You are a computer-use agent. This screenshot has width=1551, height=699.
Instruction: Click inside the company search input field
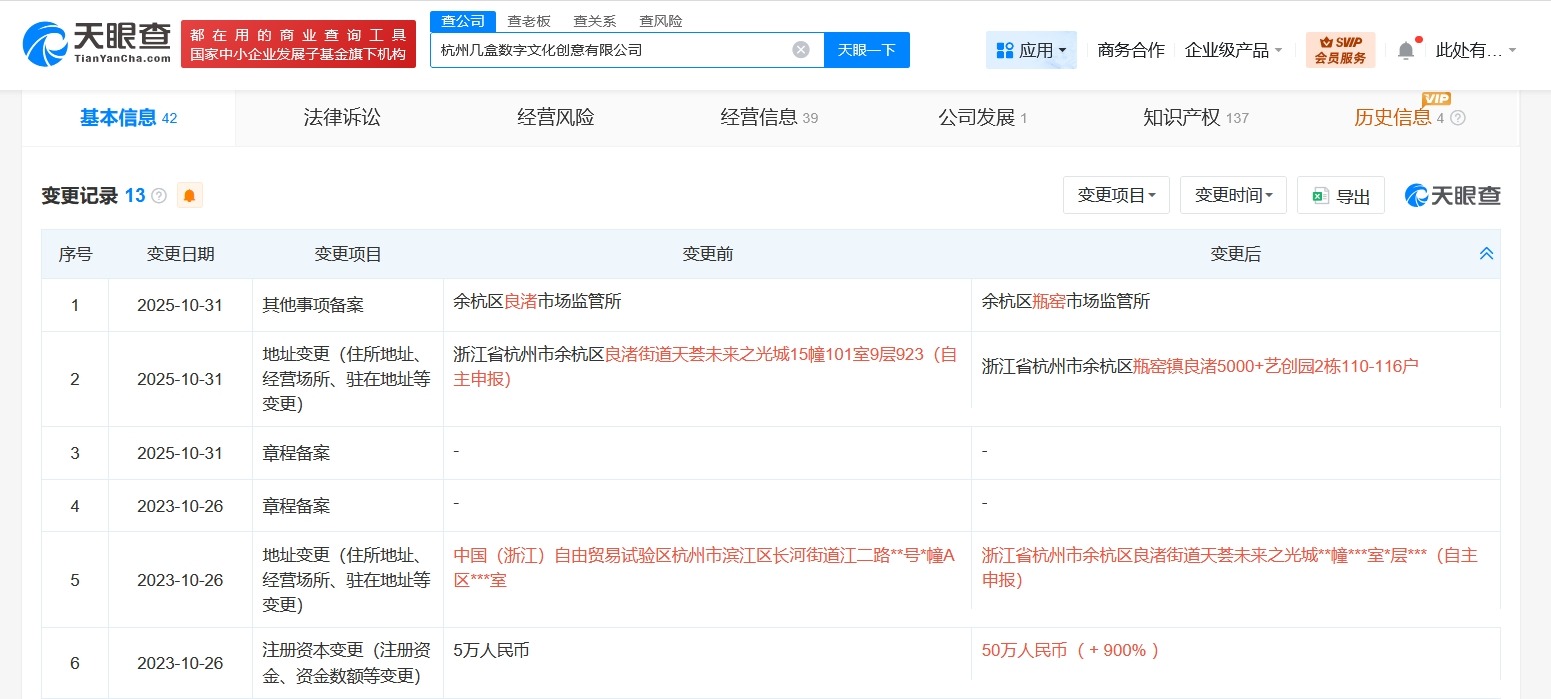[600, 49]
